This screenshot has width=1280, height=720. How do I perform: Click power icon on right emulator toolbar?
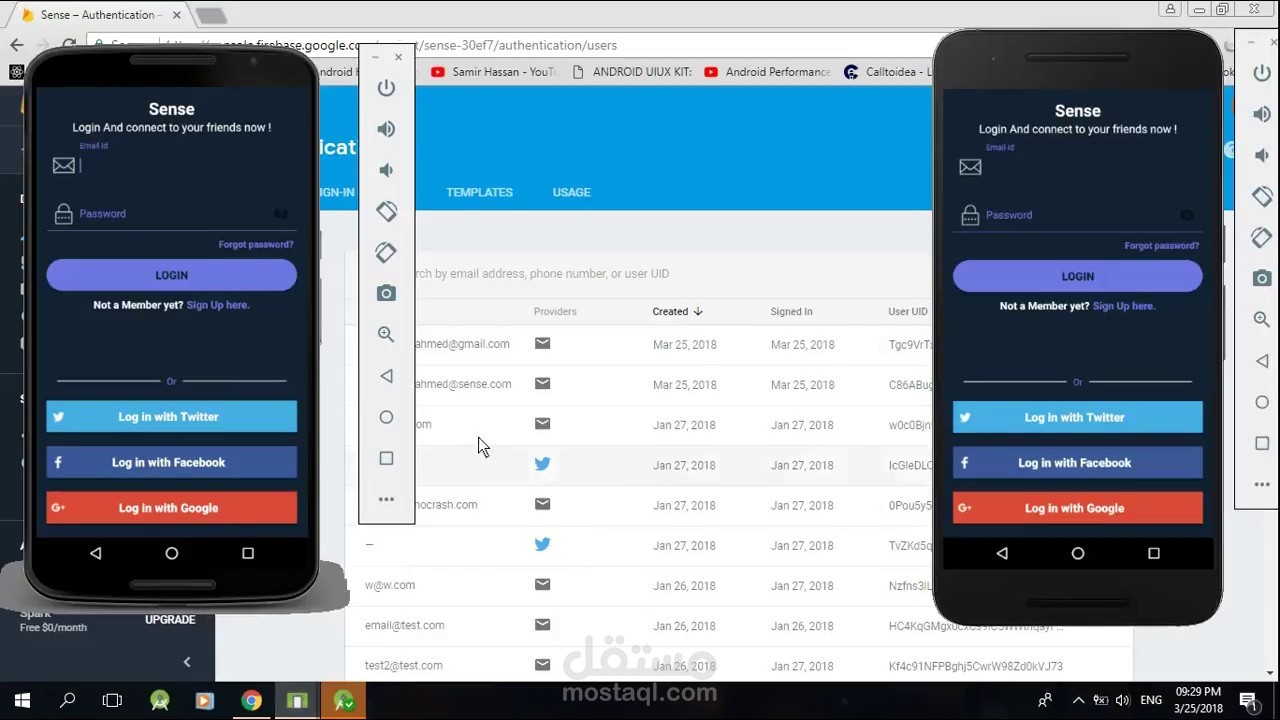[1262, 73]
